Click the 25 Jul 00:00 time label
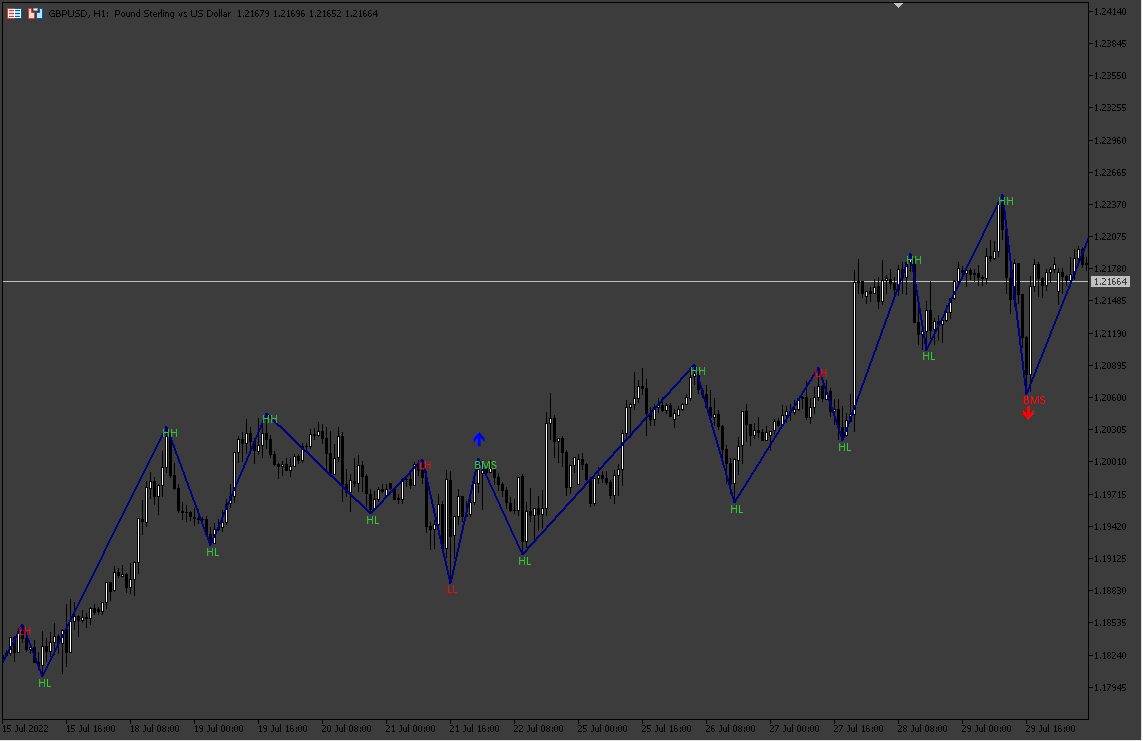 (602, 729)
